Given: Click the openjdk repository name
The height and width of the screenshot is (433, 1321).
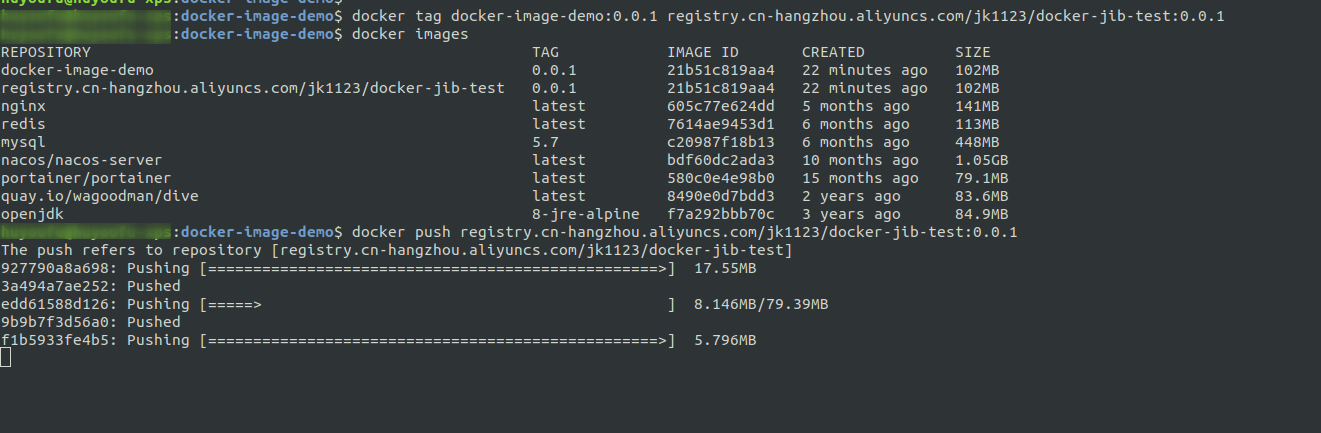Looking at the screenshot, I should [32, 214].
